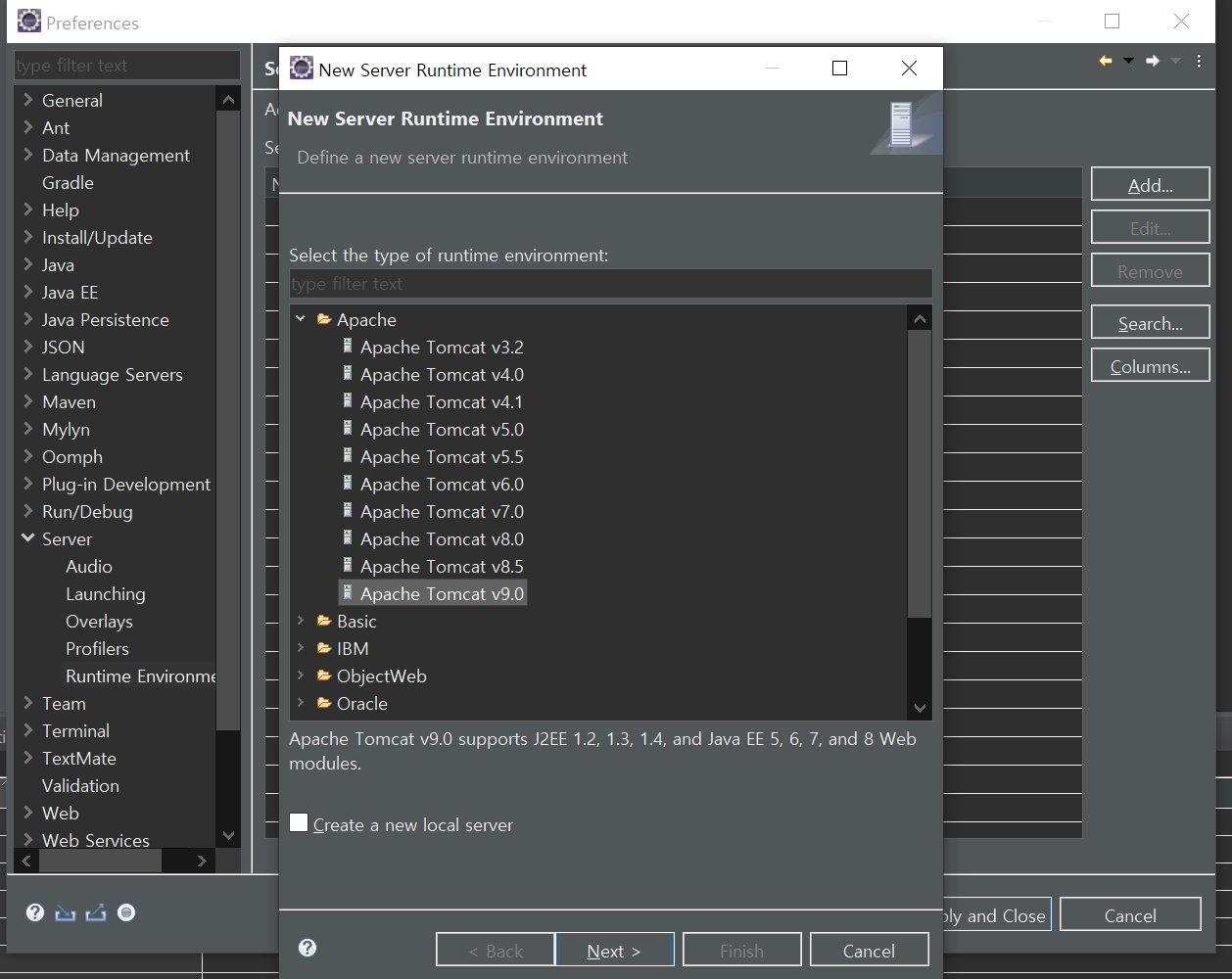Image resolution: width=1232 pixels, height=979 pixels.
Task: Click the Oracle folder icon
Action: coord(324,703)
